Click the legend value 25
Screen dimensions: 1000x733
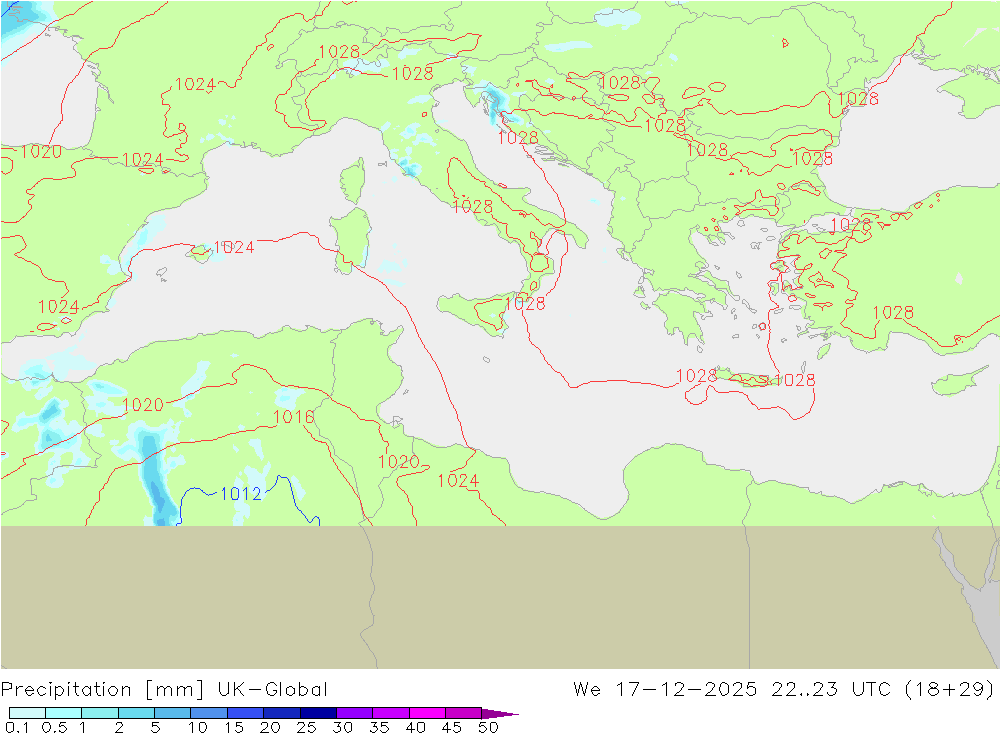306,727
